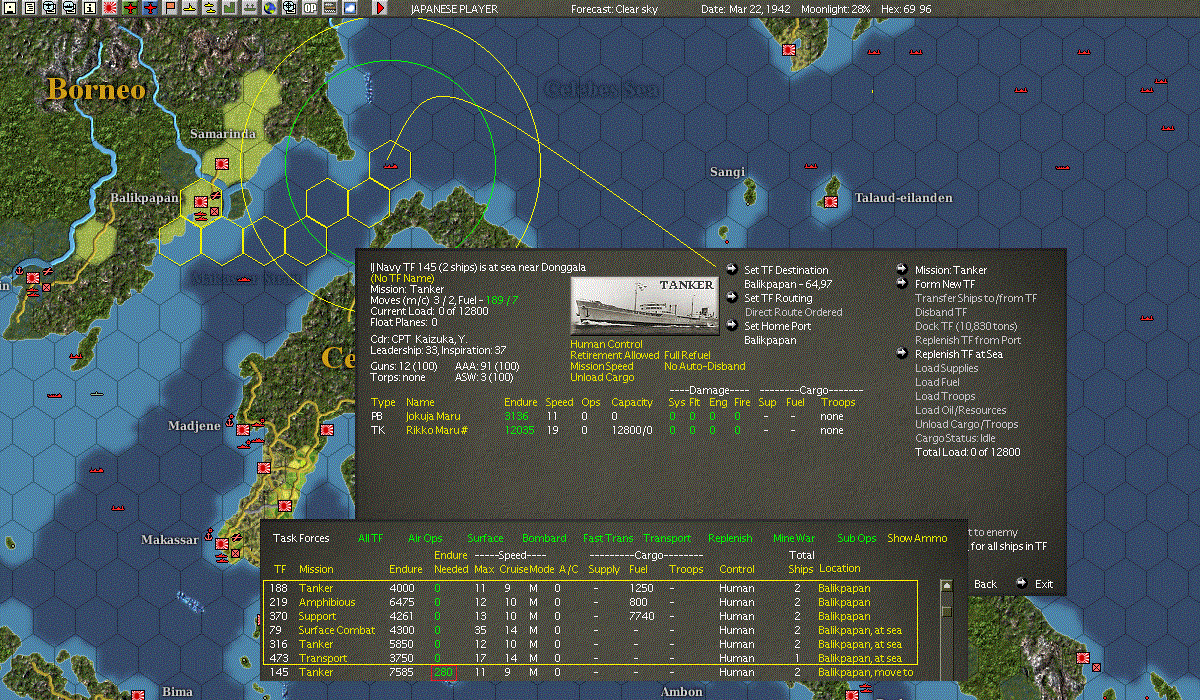Click the Japanese rising sun flag icon
Image resolution: width=1200 pixels, height=700 pixels.
pos(109,7)
